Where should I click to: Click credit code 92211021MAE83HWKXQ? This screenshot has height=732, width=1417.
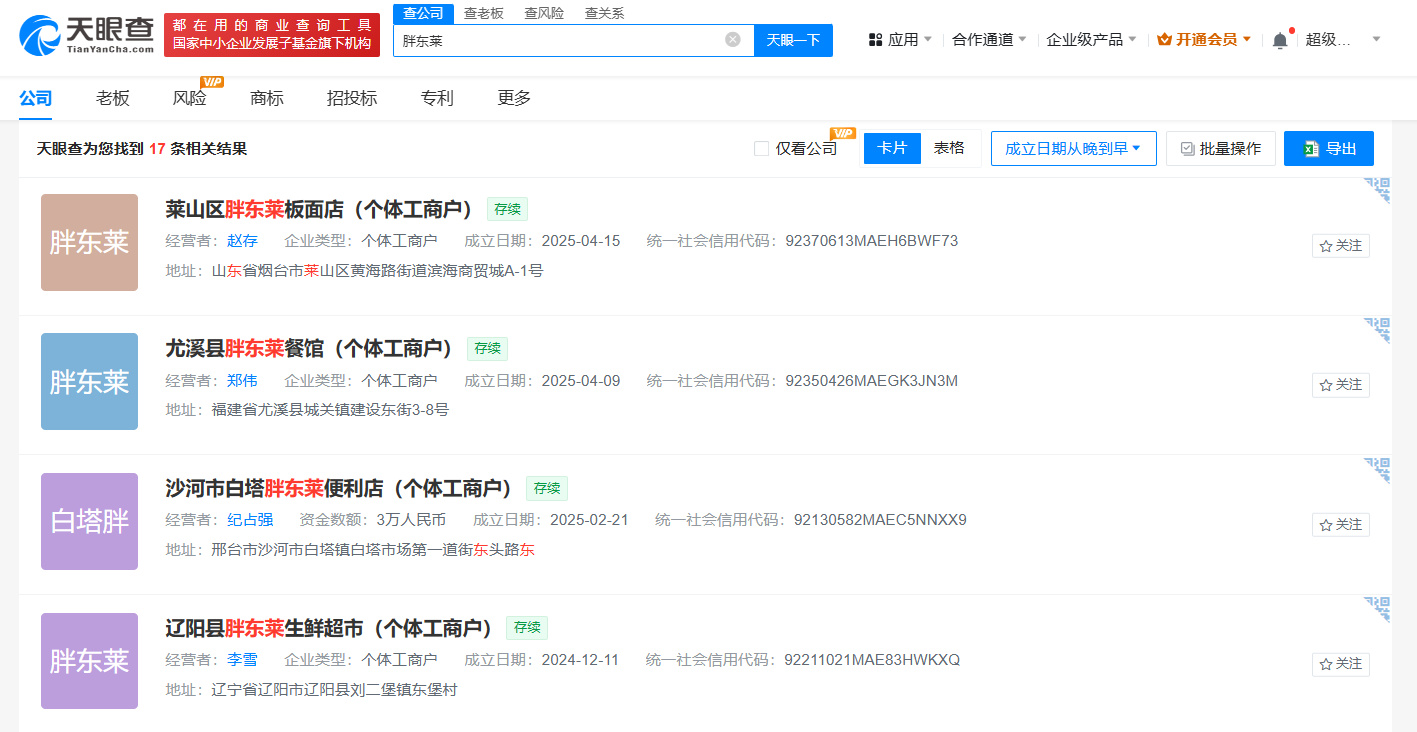[x=872, y=660]
